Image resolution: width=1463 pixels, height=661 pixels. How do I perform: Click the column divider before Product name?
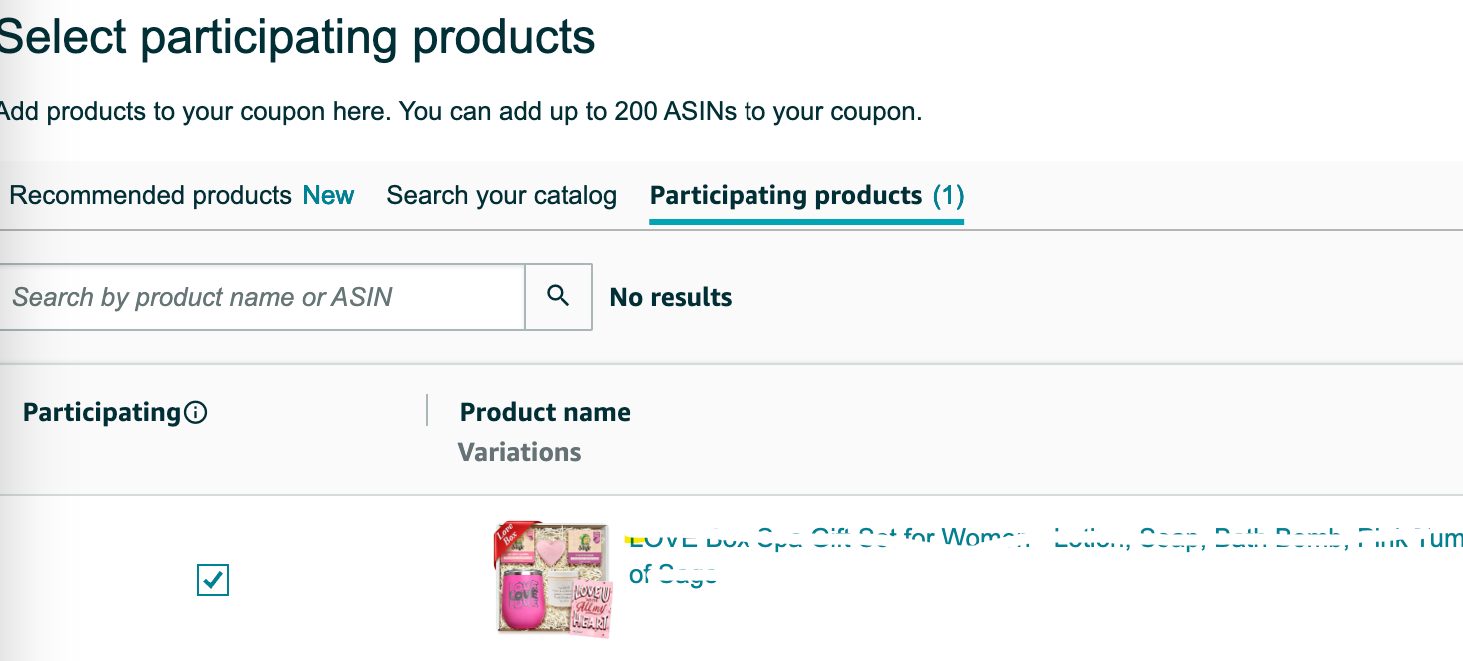pyautogui.click(x=427, y=411)
